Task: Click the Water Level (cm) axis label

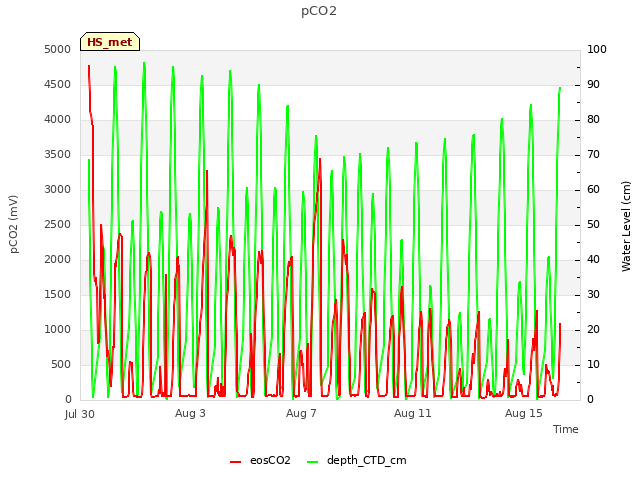Action: pos(626,226)
